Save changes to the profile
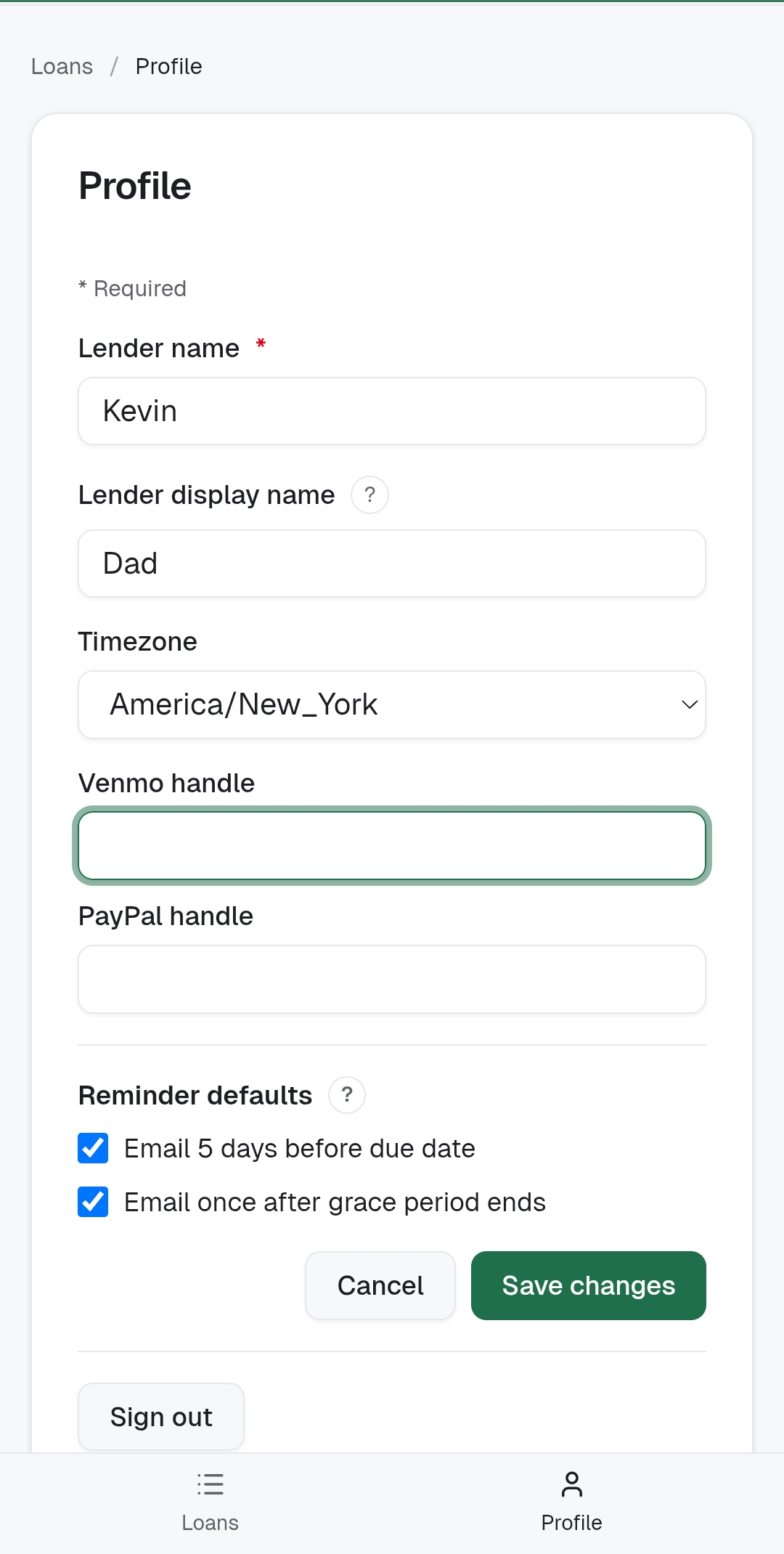This screenshot has height=1554, width=784. coord(588,1285)
